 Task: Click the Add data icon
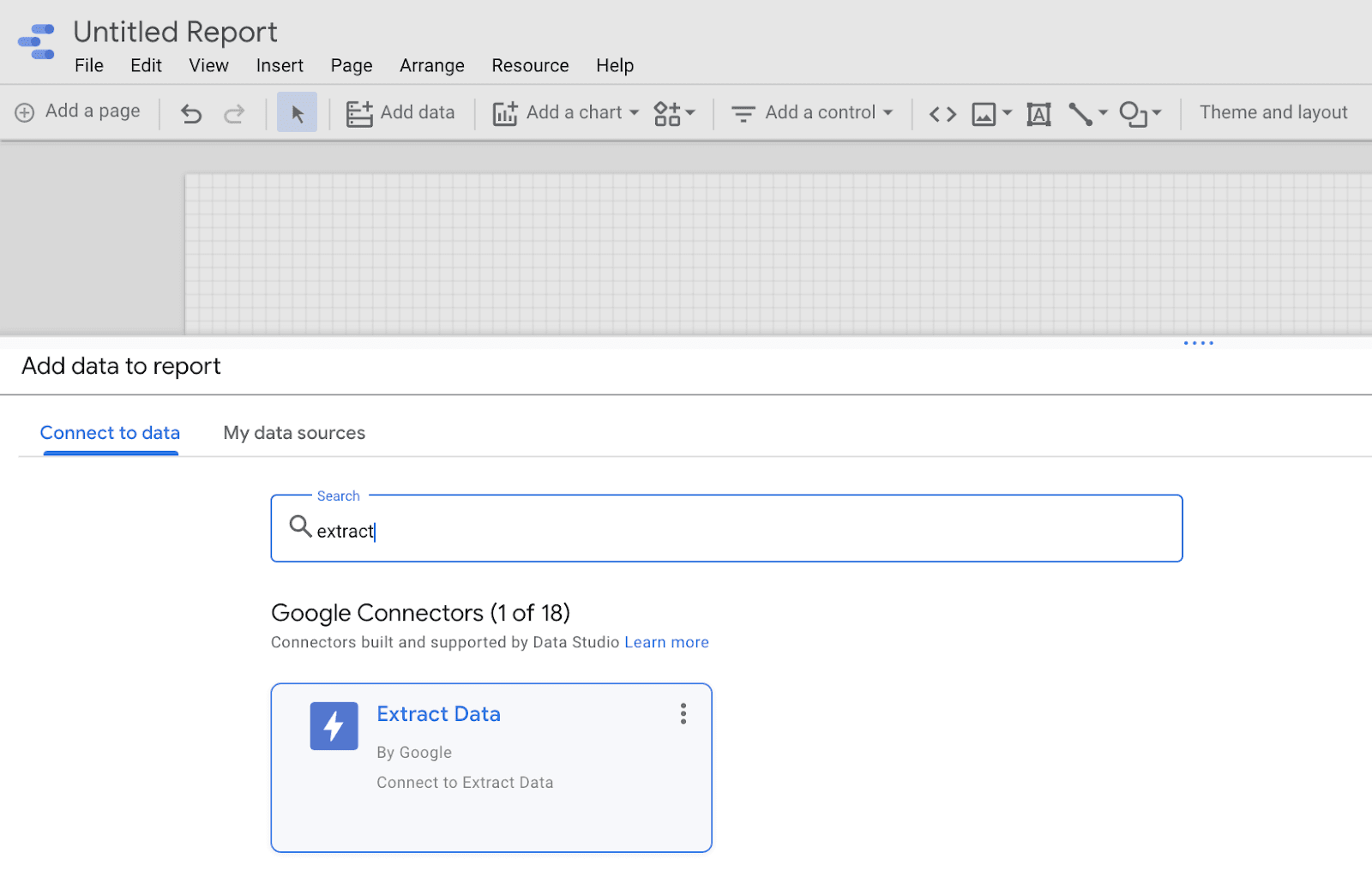[x=358, y=112]
